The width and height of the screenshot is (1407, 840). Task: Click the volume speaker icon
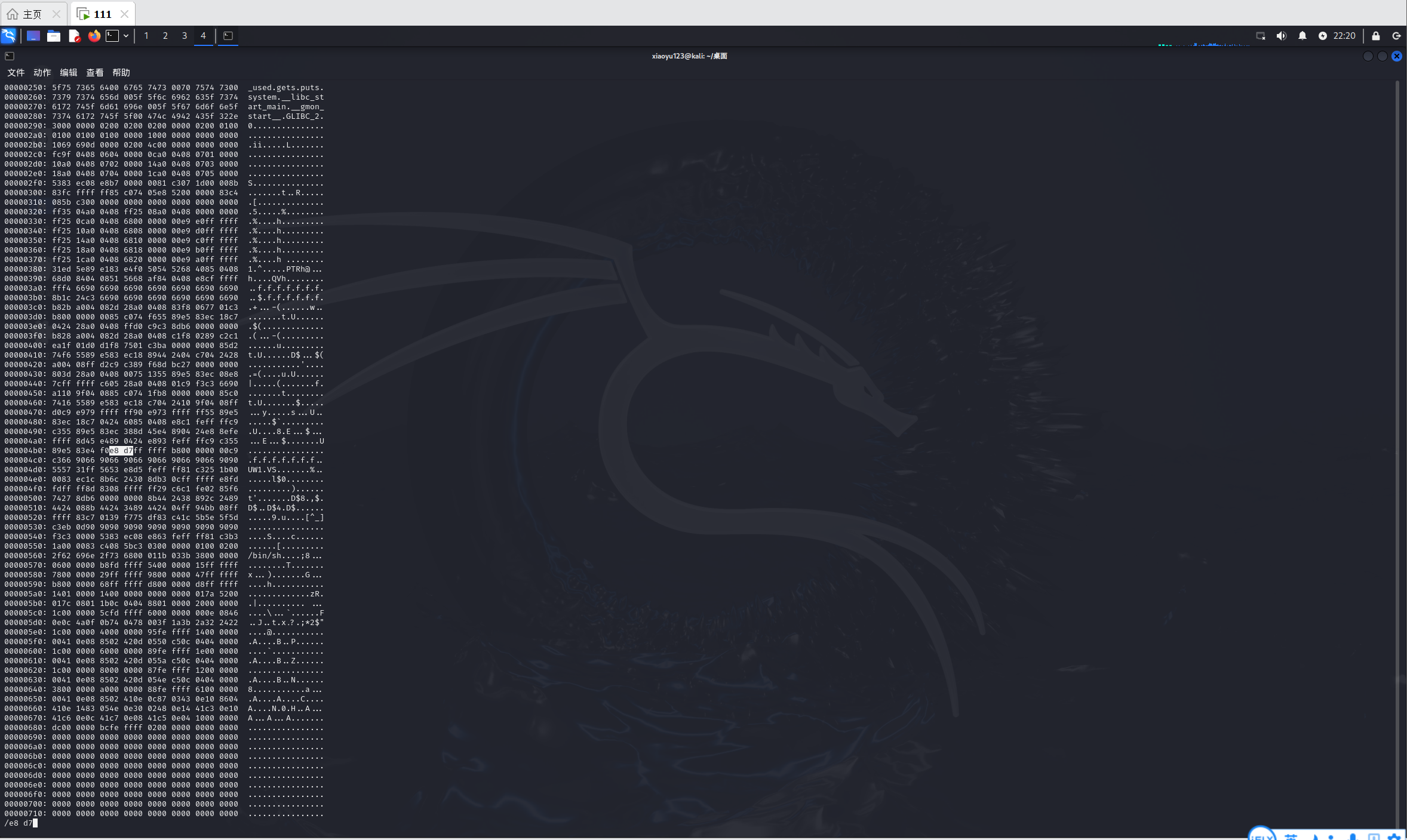1281,36
